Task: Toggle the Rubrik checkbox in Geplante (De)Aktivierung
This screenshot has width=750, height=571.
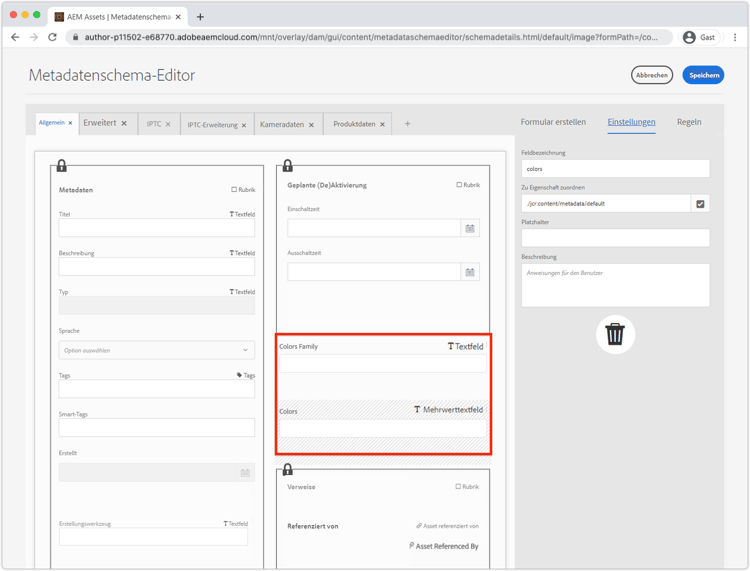Action: 459,185
